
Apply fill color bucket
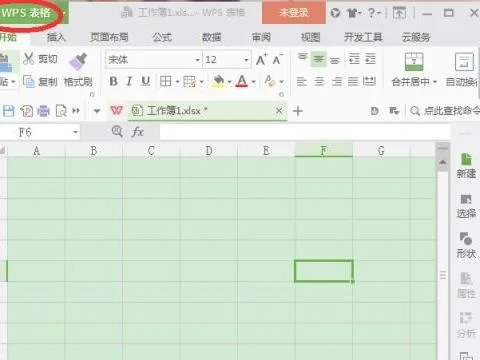point(218,81)
